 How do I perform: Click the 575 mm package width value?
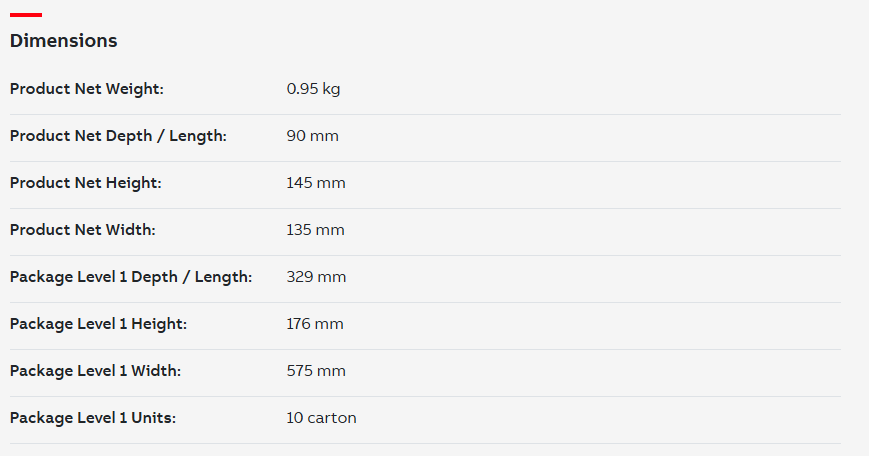point(316,371)
